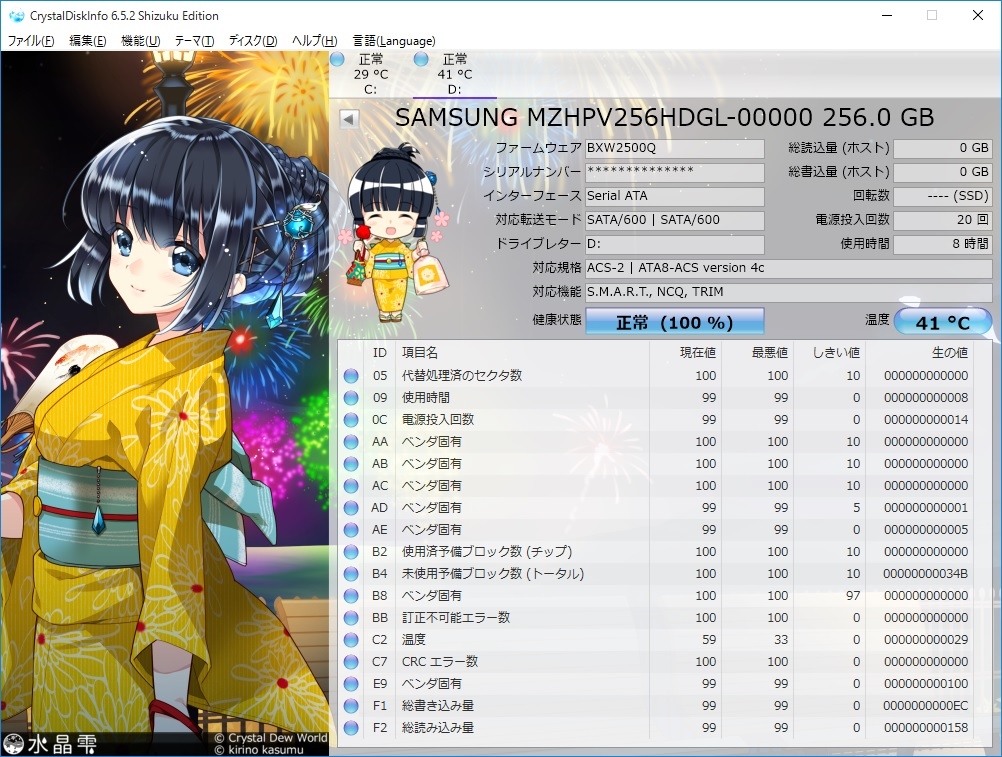Click status icon for attribute AA

click(351, 442)
